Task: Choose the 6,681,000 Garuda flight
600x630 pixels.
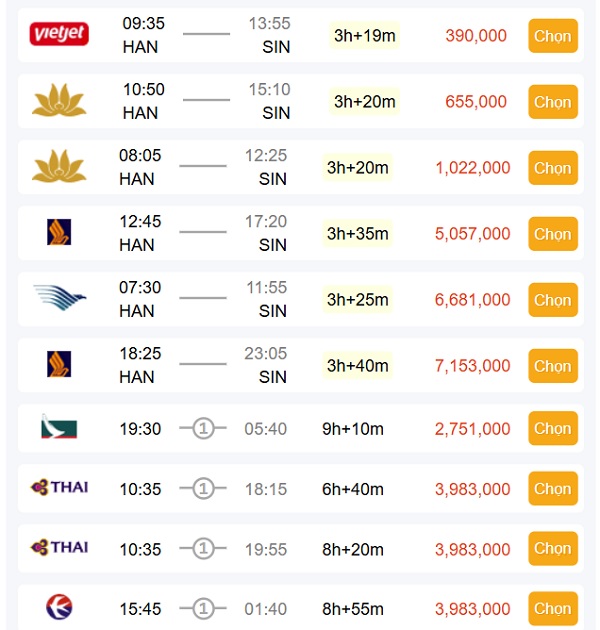Action: [552, 300]
